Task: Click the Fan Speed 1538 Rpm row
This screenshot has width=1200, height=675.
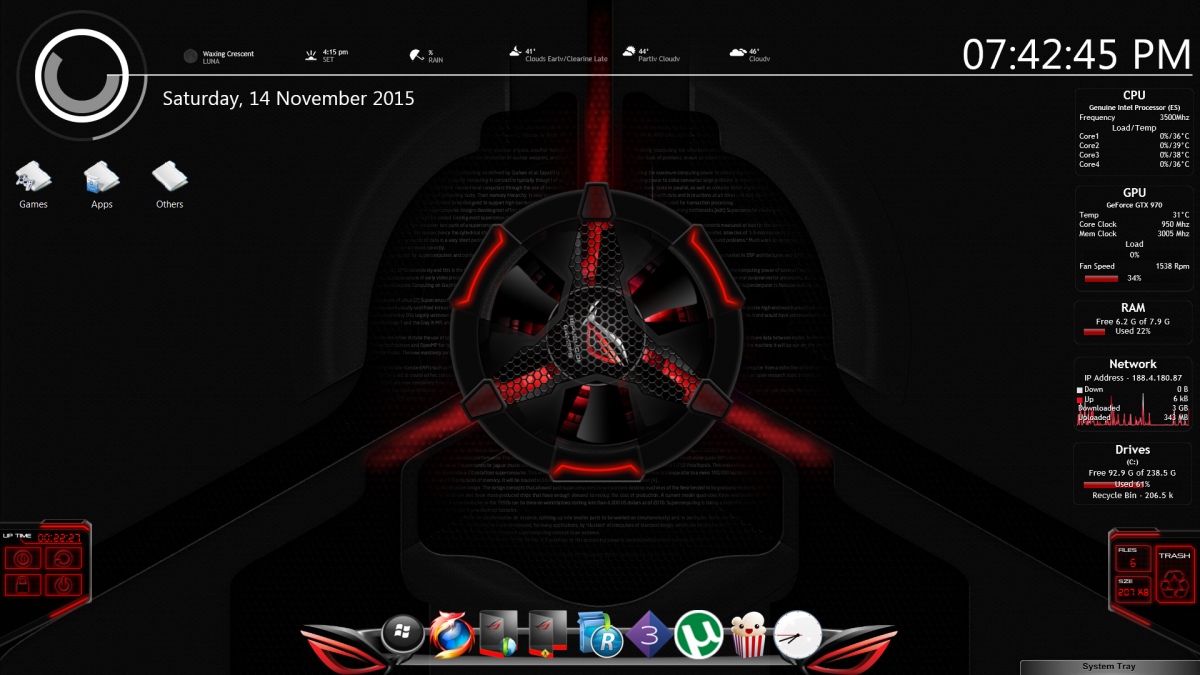Action: 1133,266
